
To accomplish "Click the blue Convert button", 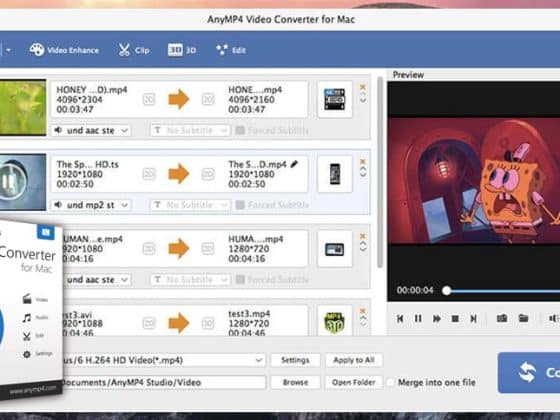I will [x=529, y=372].
